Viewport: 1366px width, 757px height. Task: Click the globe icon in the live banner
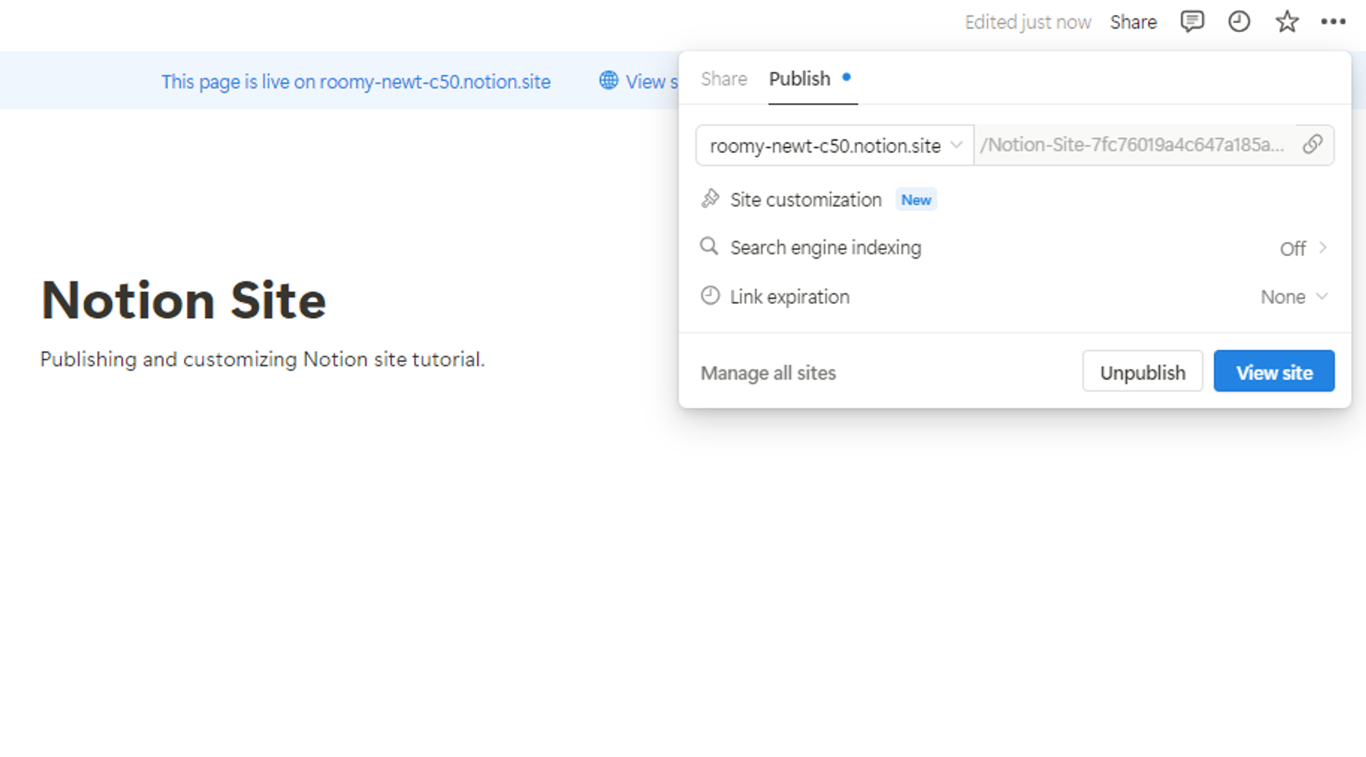tap(608, 81)
